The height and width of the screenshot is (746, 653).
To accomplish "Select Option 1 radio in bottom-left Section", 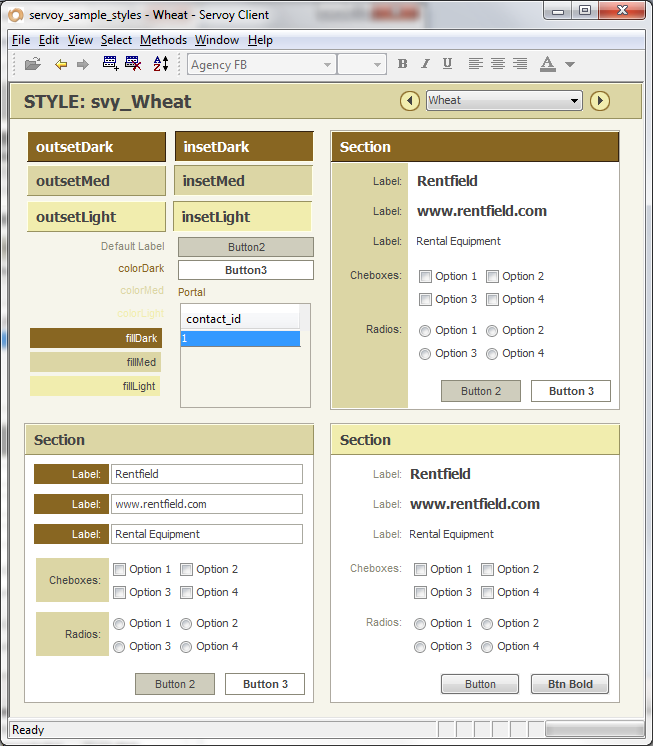I will click(x=119, y=623).
